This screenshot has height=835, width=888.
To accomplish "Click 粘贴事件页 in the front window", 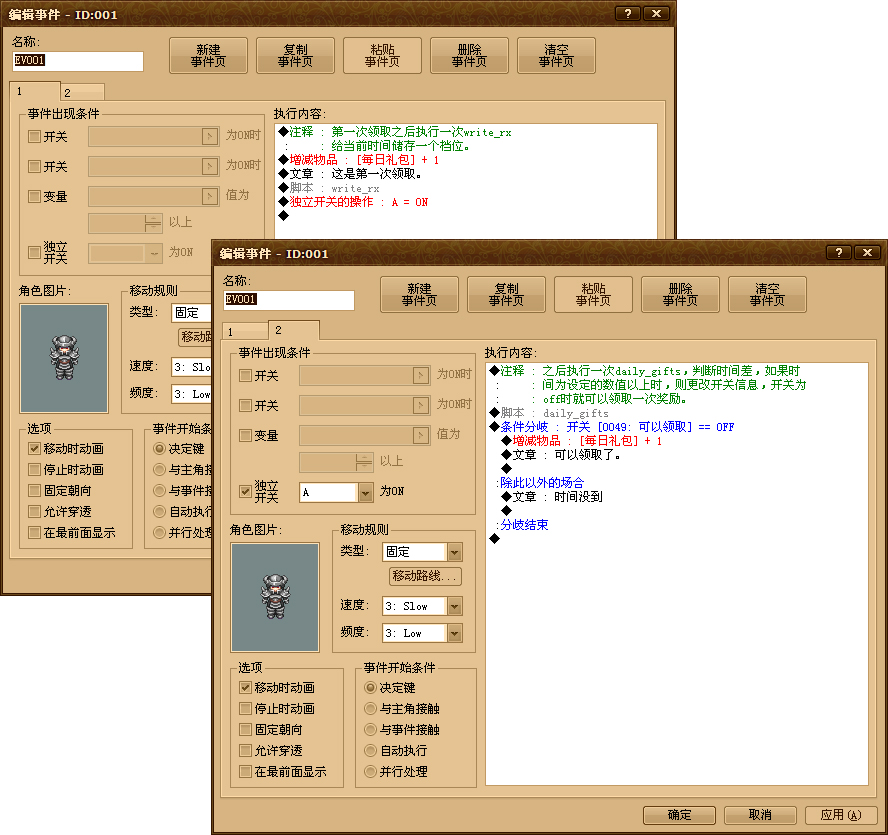I will tap(593, 295).
